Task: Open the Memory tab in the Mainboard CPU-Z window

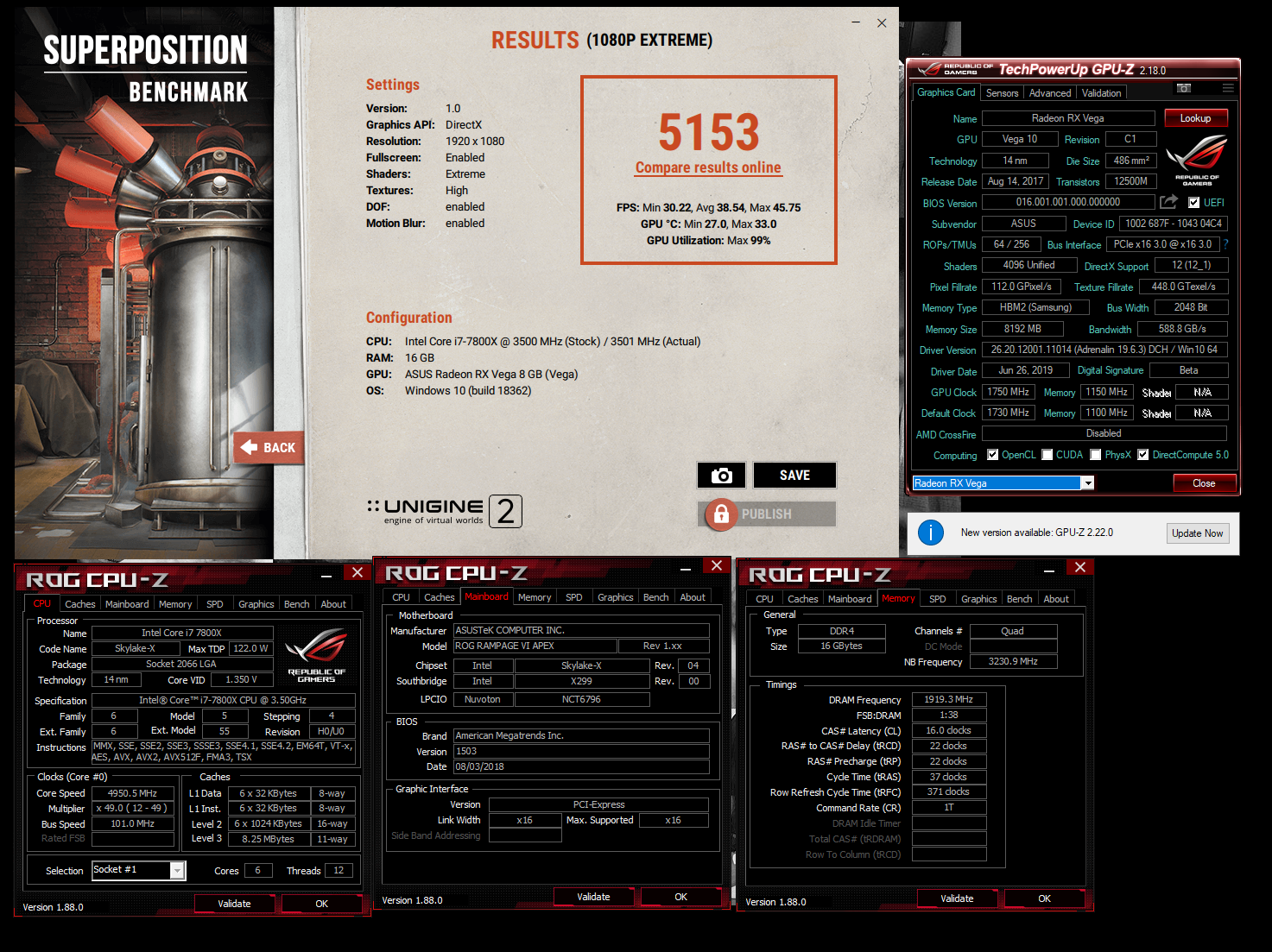Action: tap(535, 597)
